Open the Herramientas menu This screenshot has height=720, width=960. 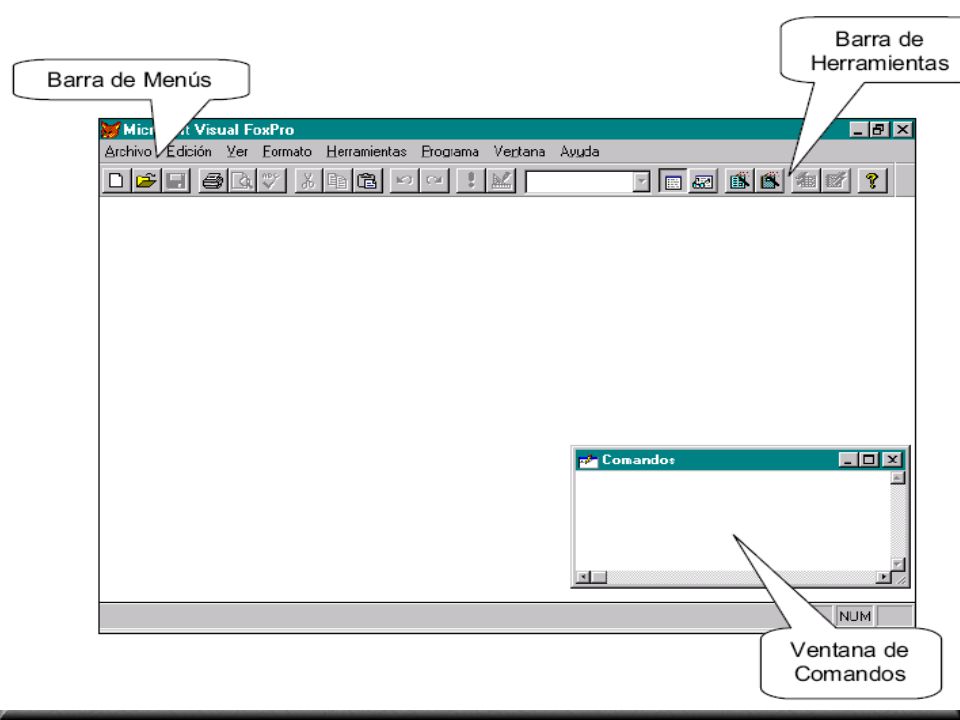click(366, 151)
